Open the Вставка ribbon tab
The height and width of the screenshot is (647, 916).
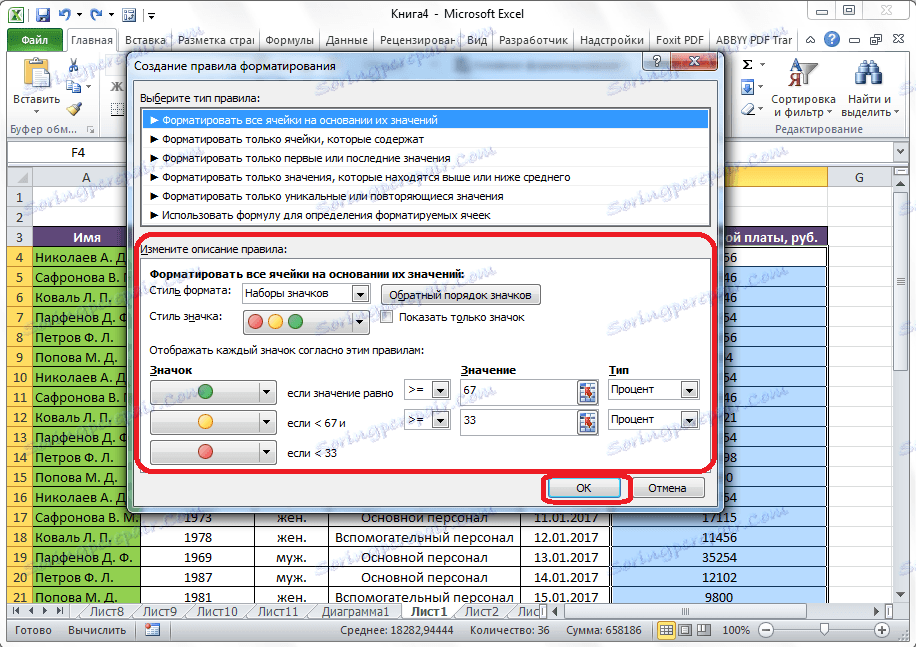pyautogui.click(x=145, y=40)
